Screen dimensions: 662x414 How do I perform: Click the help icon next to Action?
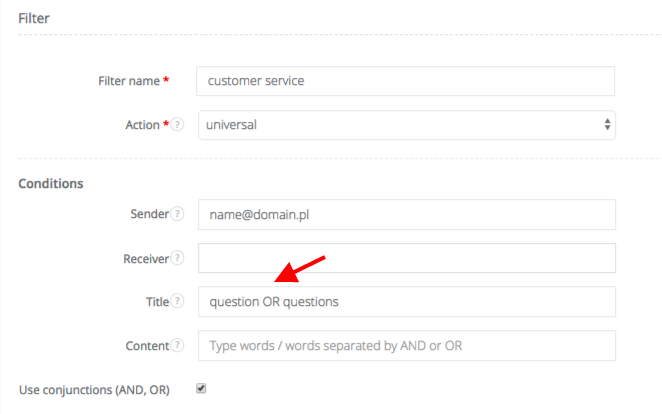pyautogui.click(x=178, y=125)
